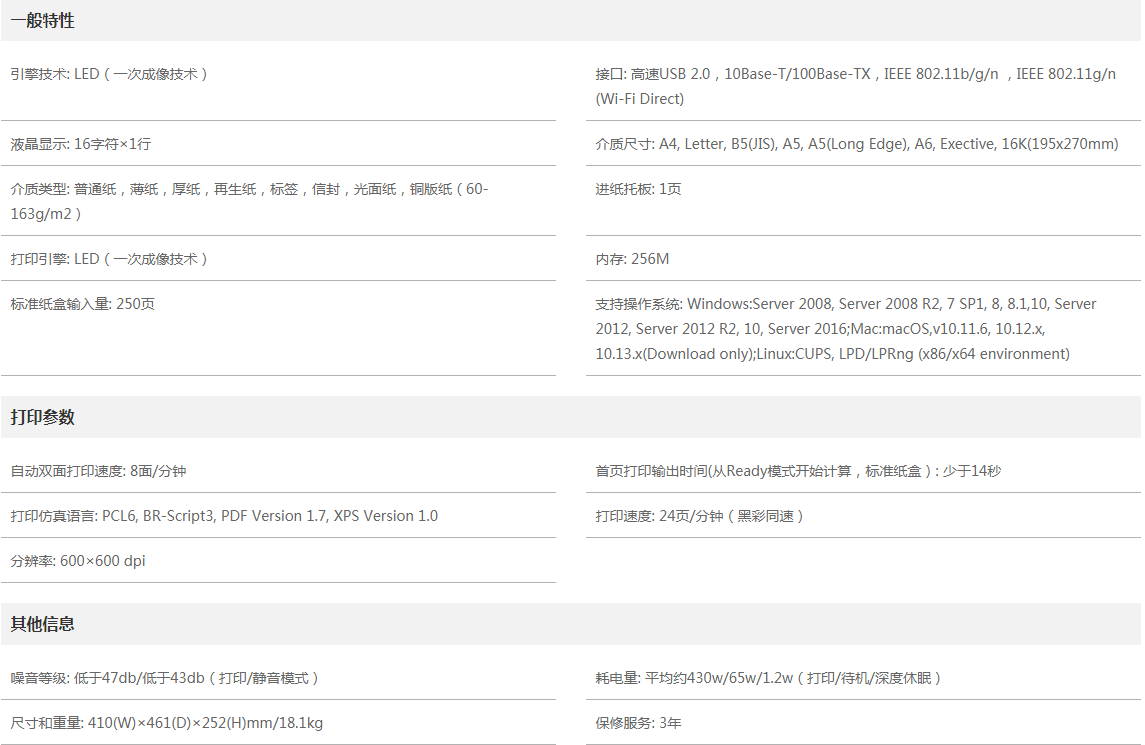Click the 打印参数 section header

43,417
